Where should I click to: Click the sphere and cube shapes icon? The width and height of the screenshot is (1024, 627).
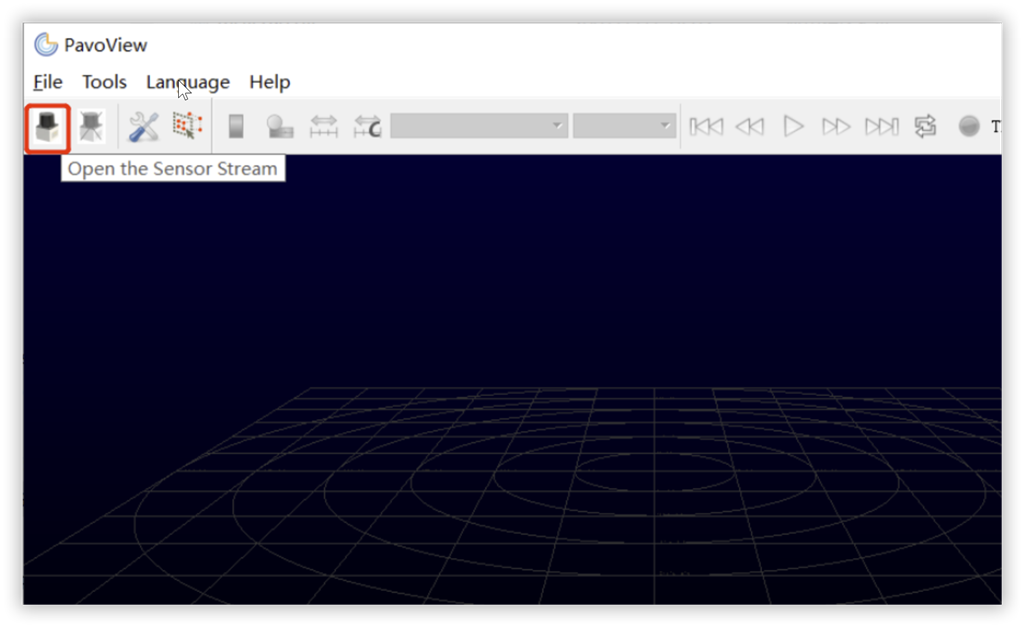pyautogui.click(x=280, y=126)
